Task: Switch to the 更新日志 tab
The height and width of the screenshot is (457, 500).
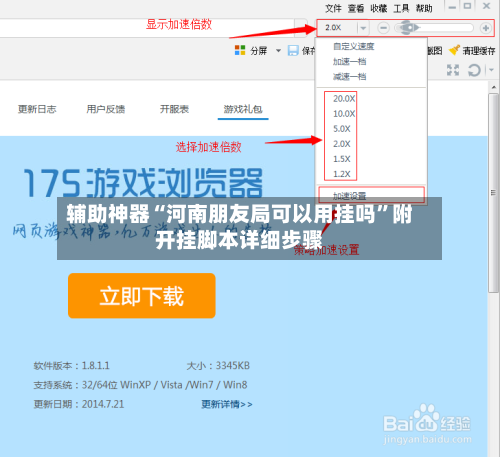Action: coord(37,109)
